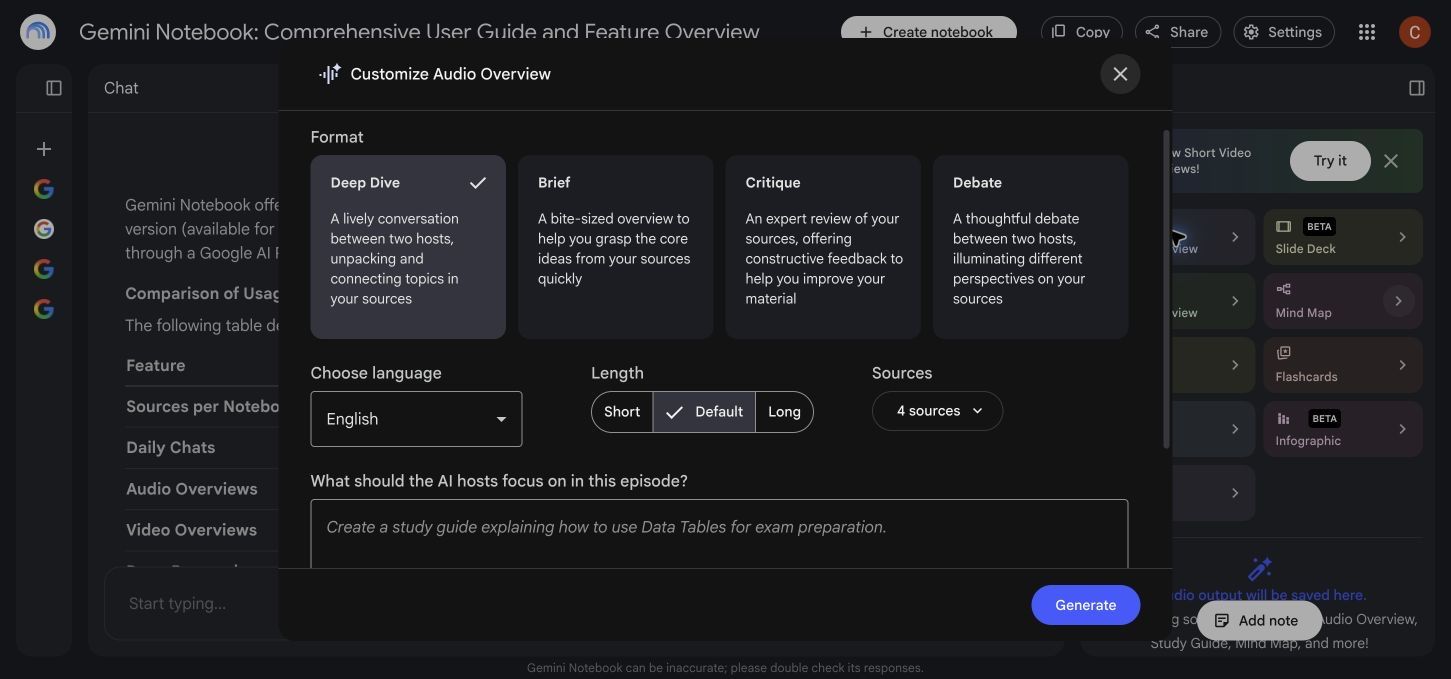The width and height of the screenshot is (1451, 679).
Task: Open the Google apps grid
Action: point(1367,32)
